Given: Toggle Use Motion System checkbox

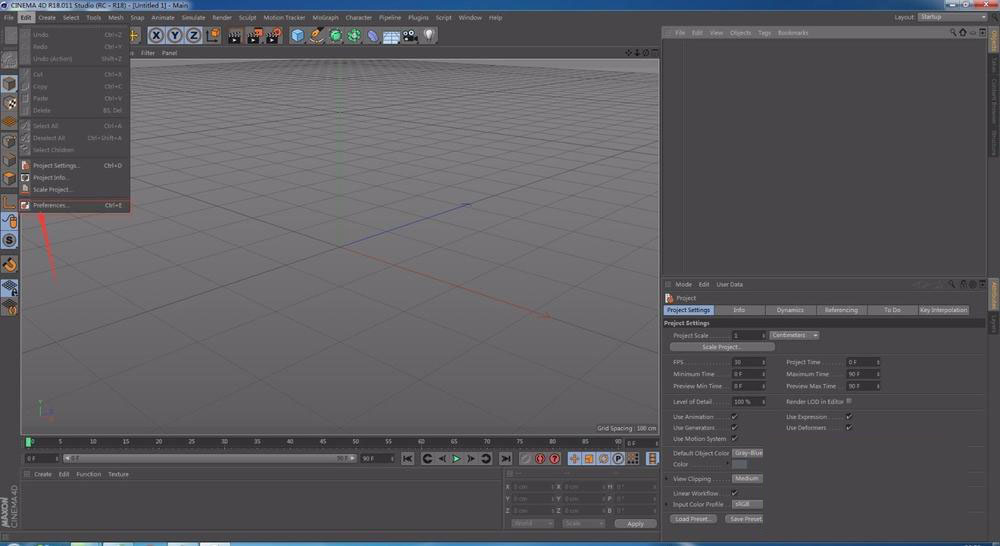Looking at the screenshot, I should (734, 438).
